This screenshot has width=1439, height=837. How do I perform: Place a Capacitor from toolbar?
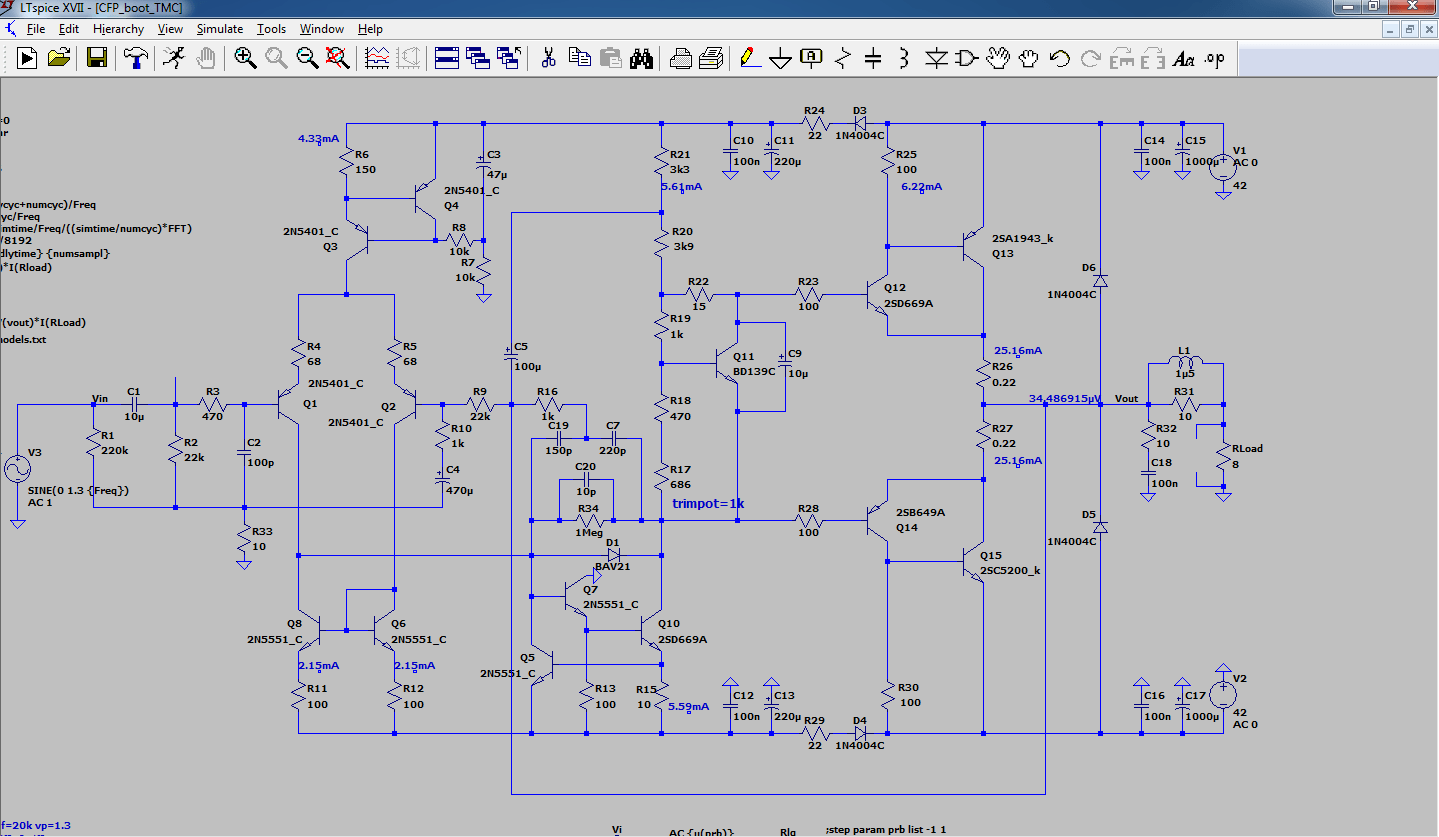pos(873,58)
